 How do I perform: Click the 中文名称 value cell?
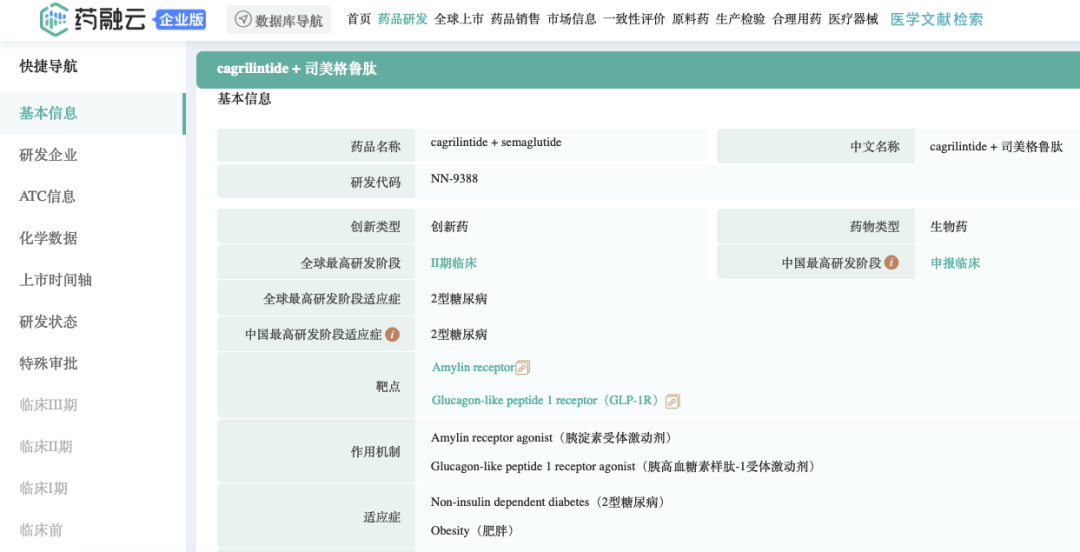(x=997, y=146)
